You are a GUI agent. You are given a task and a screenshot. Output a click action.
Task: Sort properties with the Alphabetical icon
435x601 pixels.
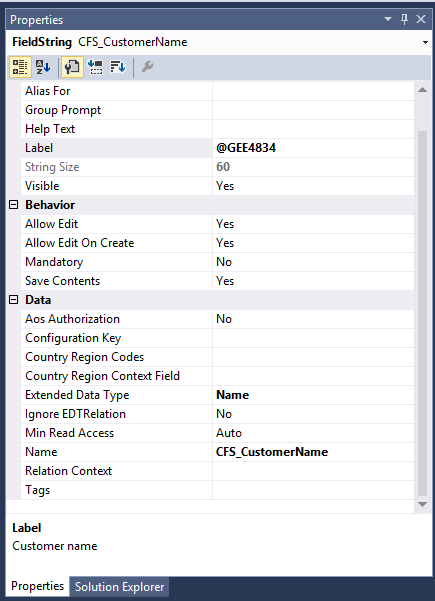point(43,67)
